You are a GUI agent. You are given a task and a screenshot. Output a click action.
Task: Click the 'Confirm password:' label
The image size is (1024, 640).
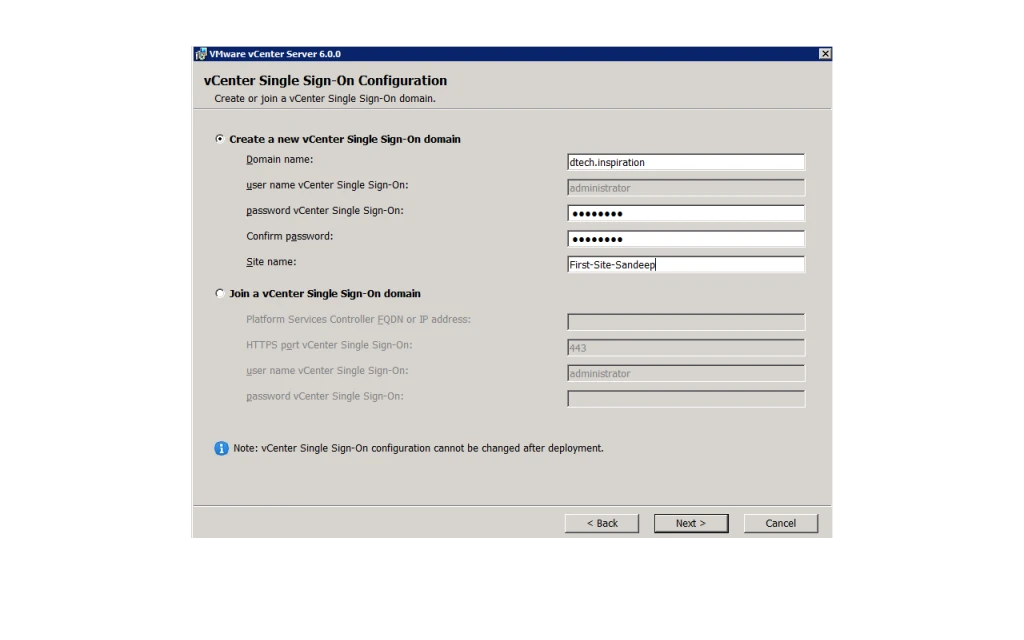coord(289,236)
